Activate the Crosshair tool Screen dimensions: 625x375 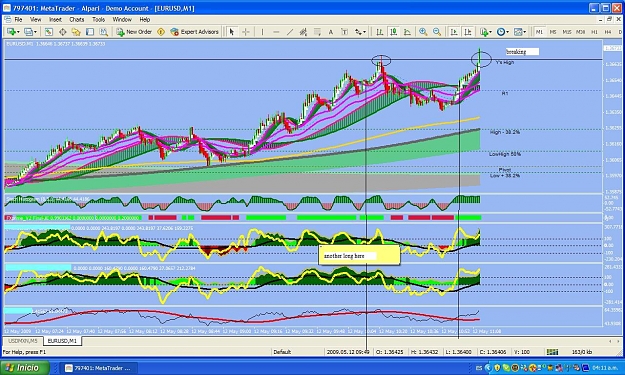tap(246, 32)
